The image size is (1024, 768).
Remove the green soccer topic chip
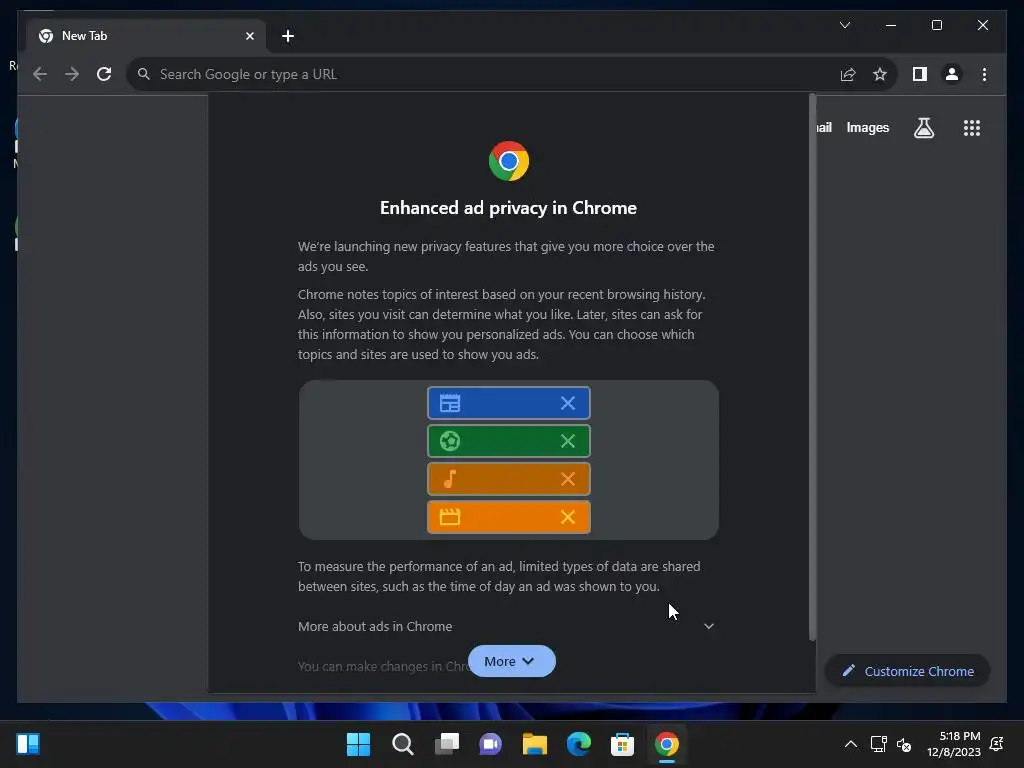568,441
